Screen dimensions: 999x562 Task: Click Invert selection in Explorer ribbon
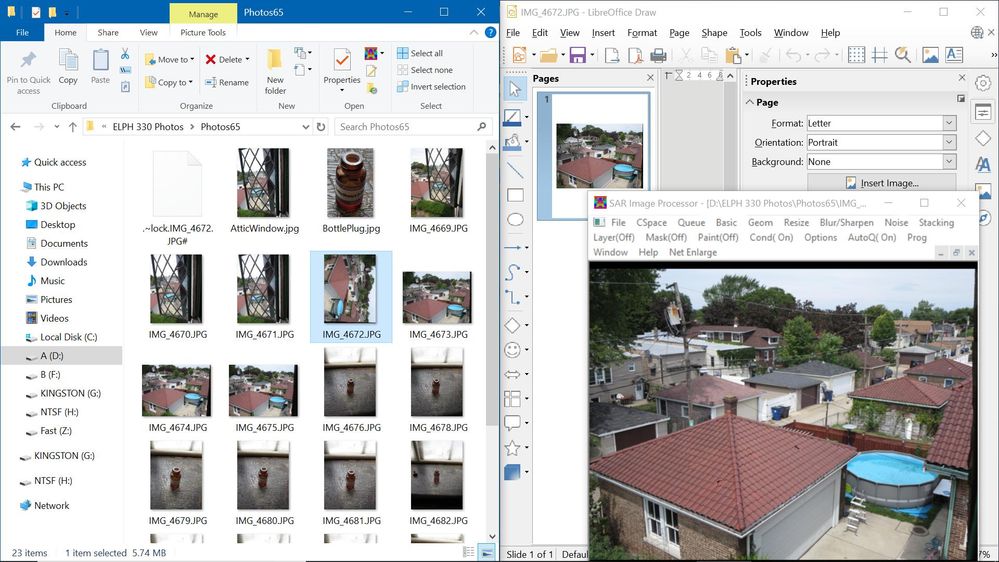[430, 87]
